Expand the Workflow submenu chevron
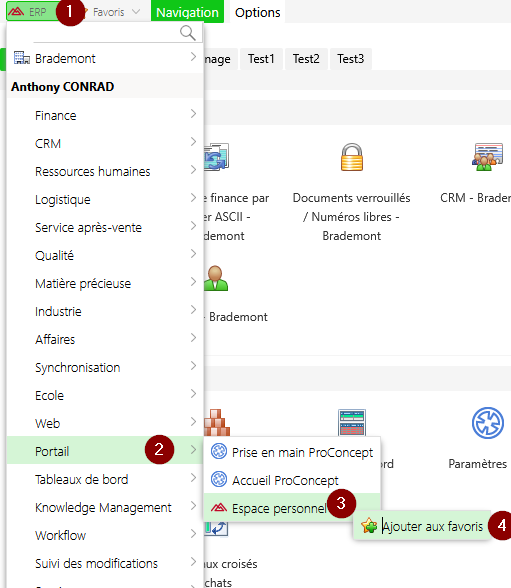 click(193, 534)
